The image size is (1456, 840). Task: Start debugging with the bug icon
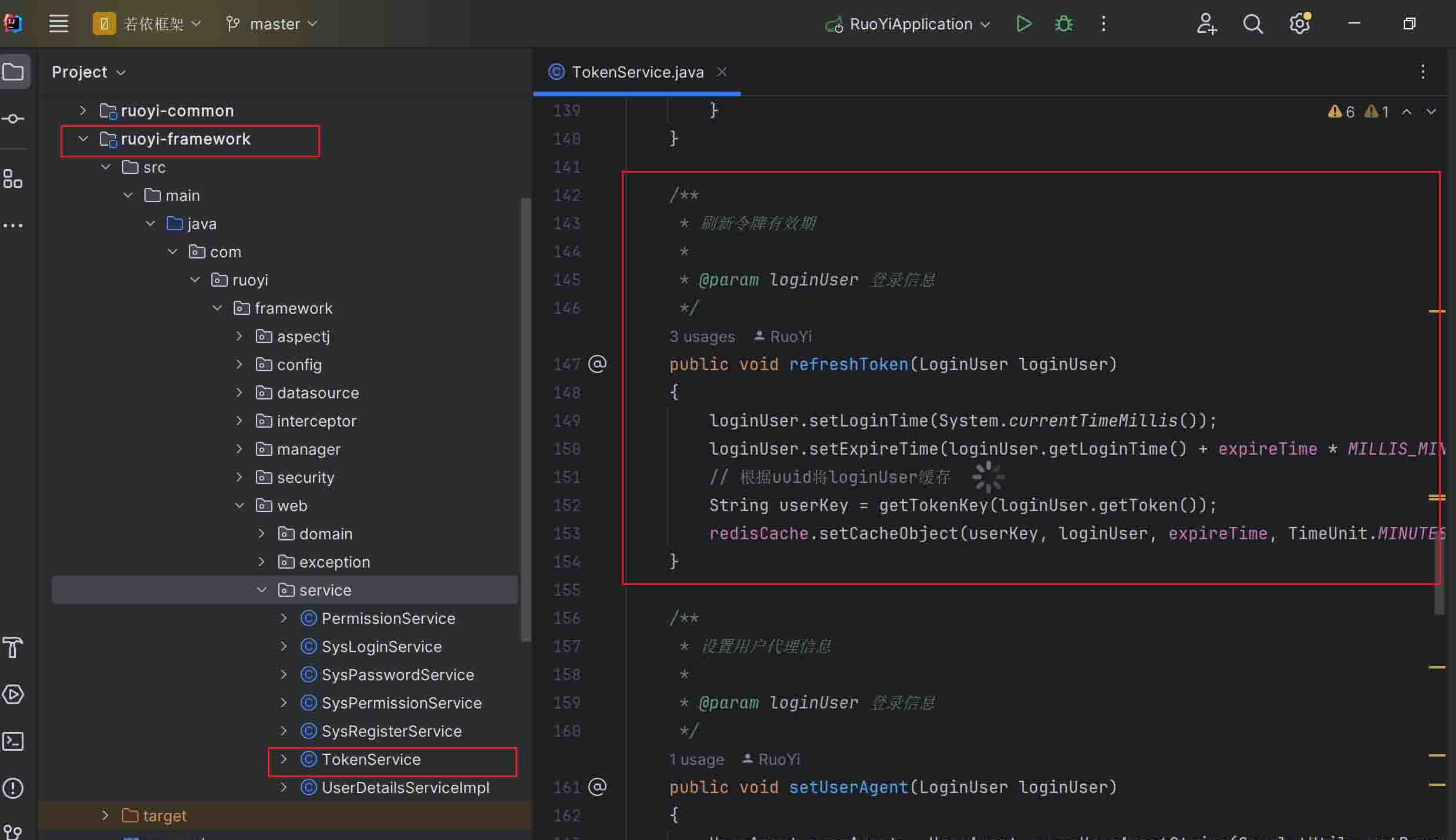pos(1063,23)
